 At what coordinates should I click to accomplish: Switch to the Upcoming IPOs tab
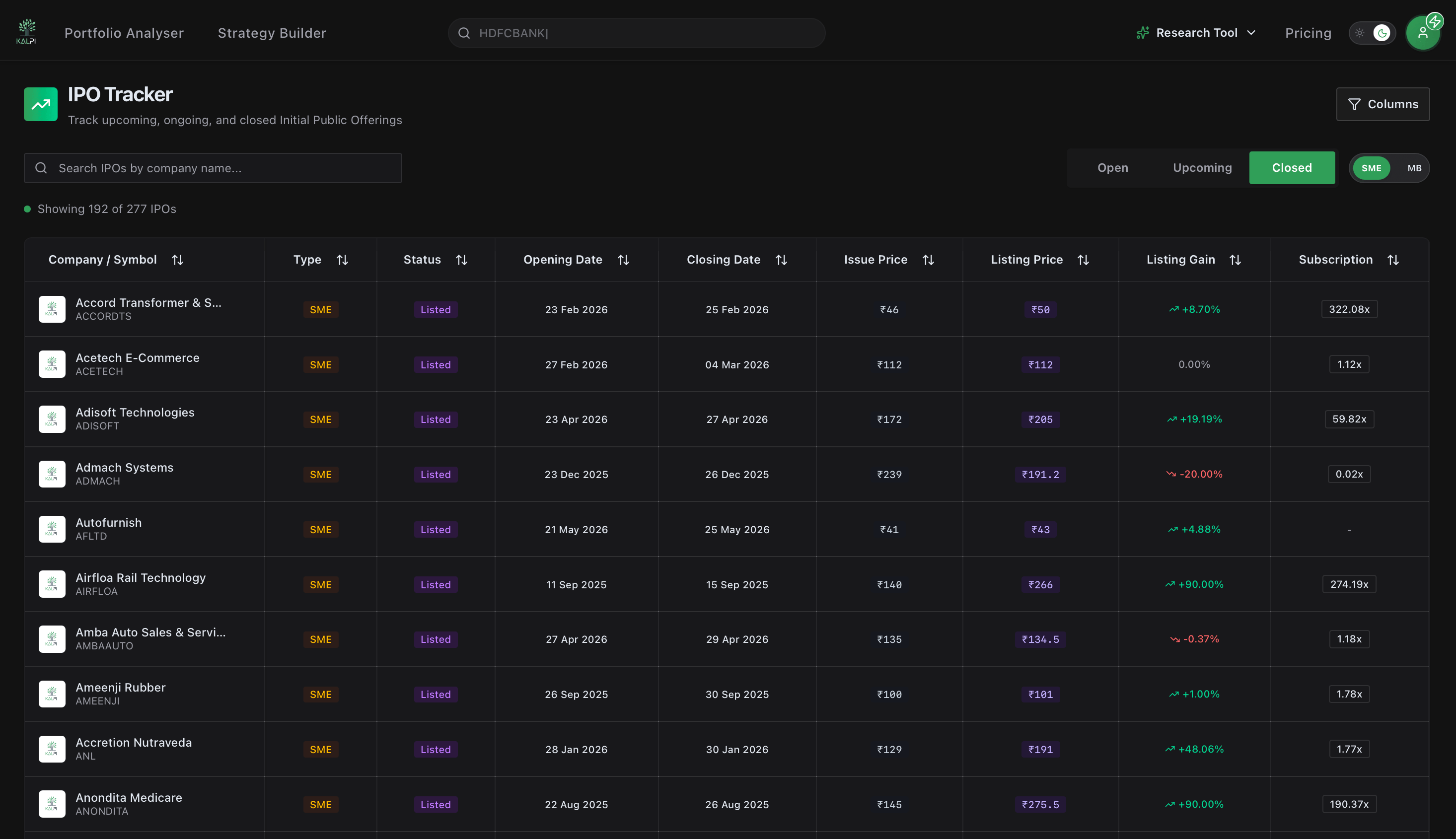click(x=1202, y=168)
